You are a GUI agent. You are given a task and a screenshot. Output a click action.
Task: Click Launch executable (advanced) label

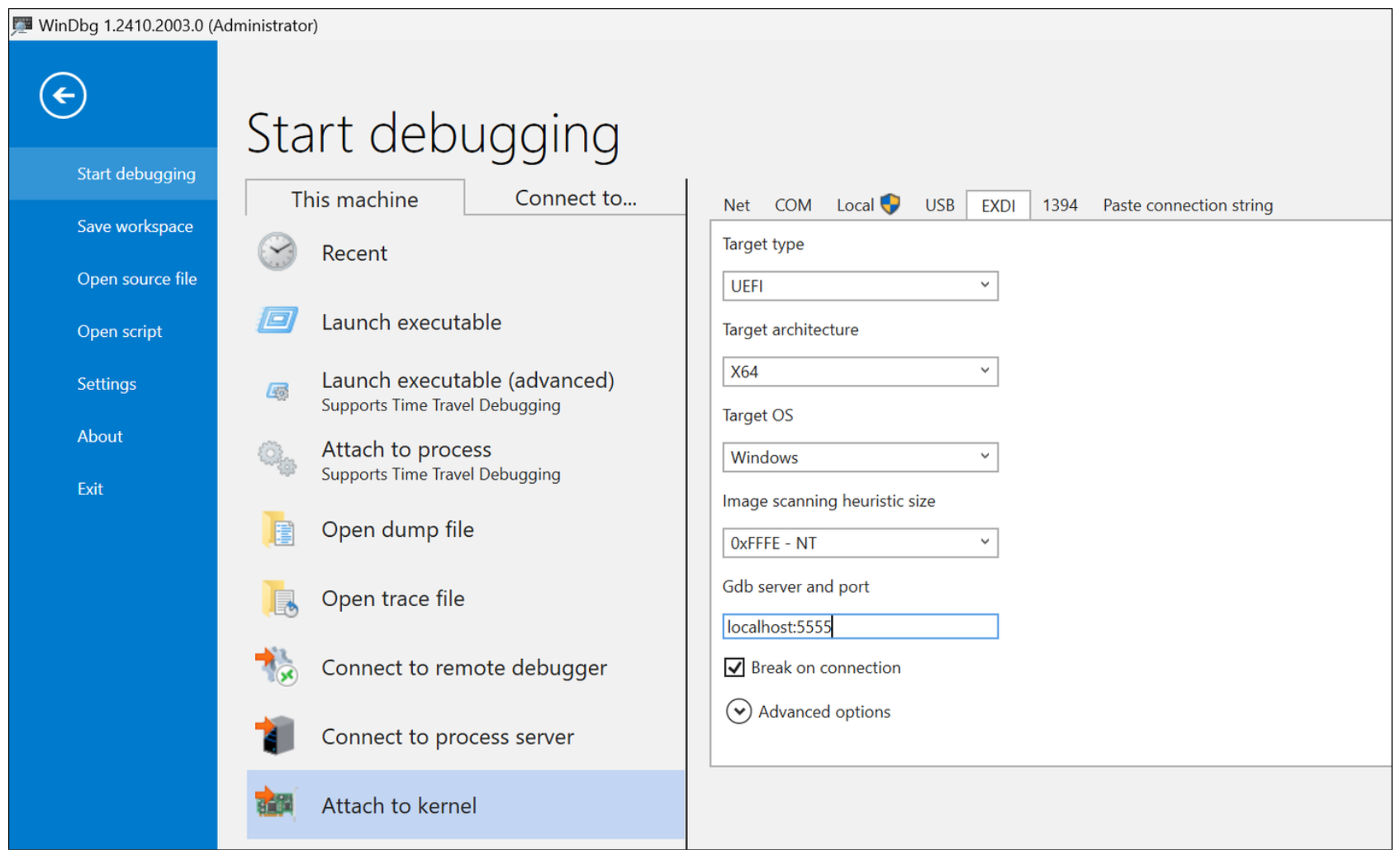click(x=467, y=380)
